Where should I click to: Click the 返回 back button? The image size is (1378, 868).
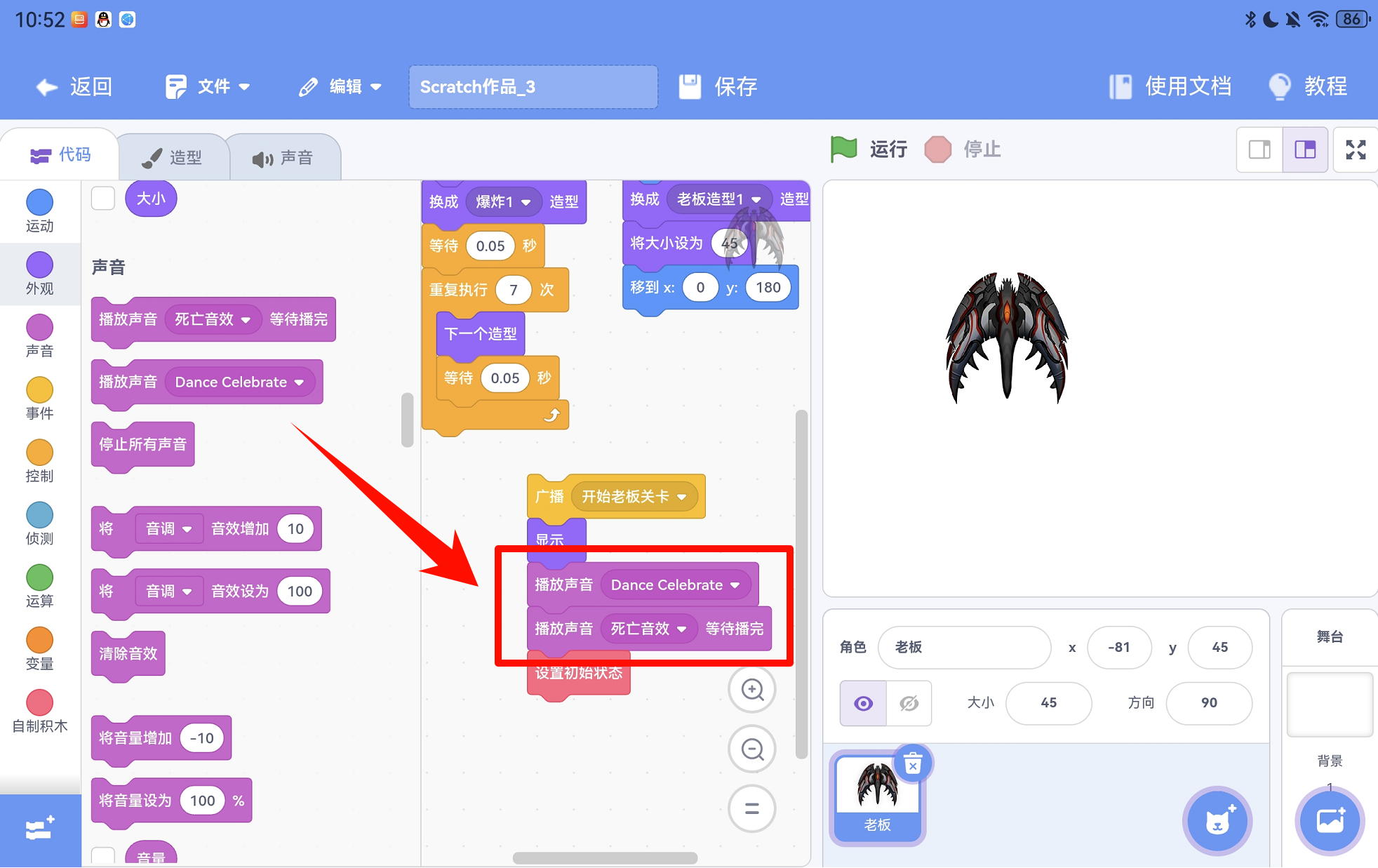(x=74, y=87)
